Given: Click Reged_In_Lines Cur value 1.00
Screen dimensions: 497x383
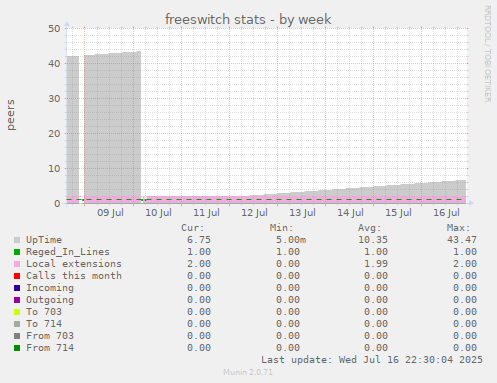Looking at the screenshot, I should pos(199,252).
